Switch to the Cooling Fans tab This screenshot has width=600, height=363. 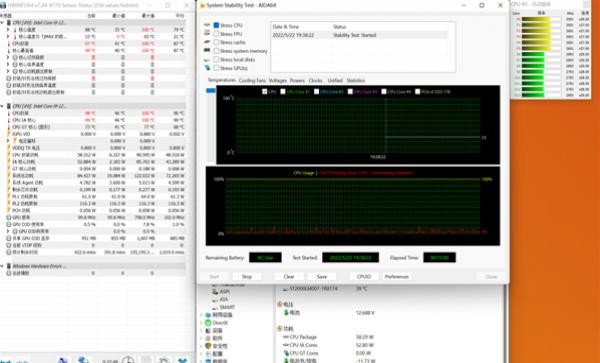(252, 81)
